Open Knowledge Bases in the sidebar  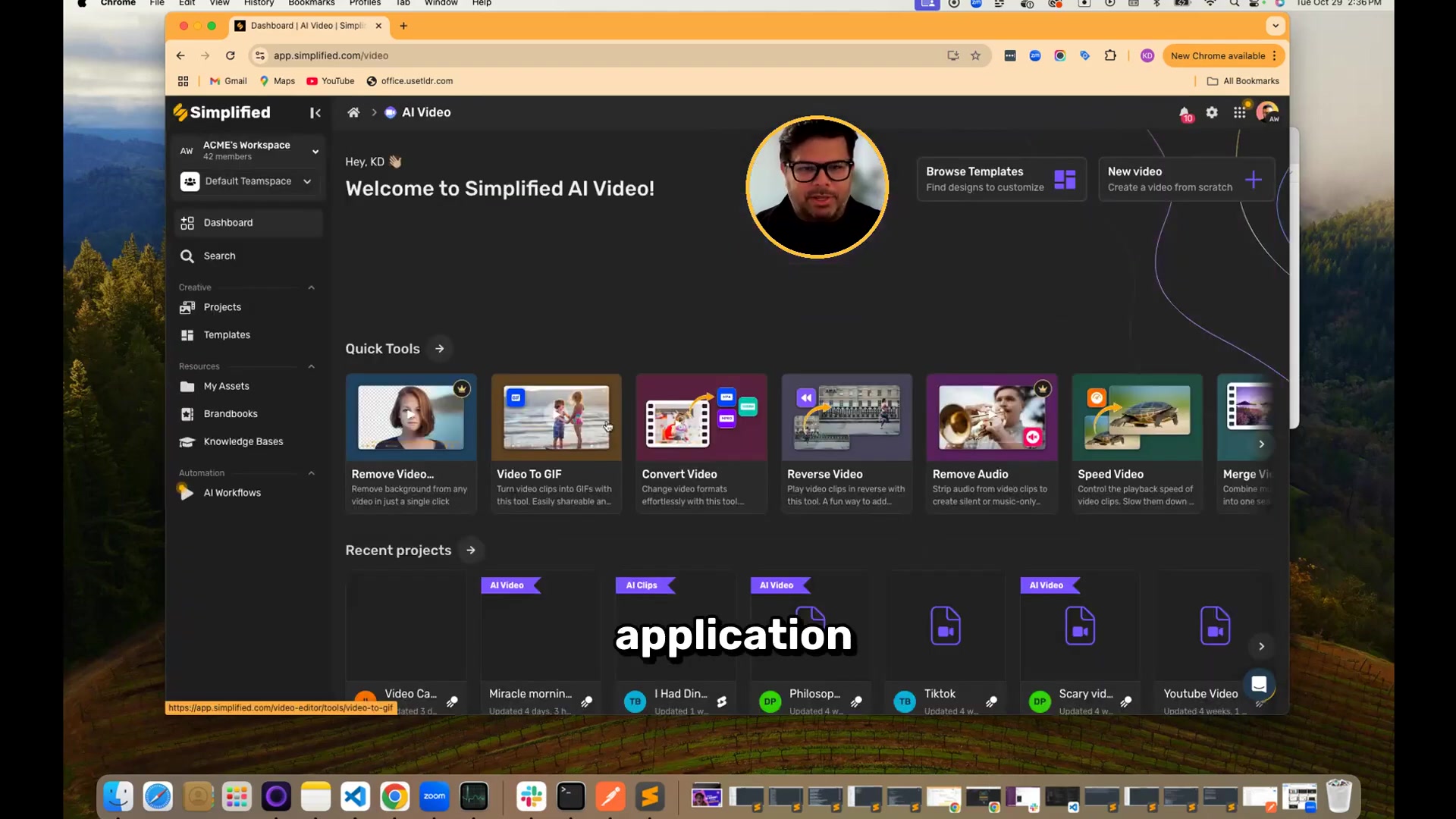point(249,441)
